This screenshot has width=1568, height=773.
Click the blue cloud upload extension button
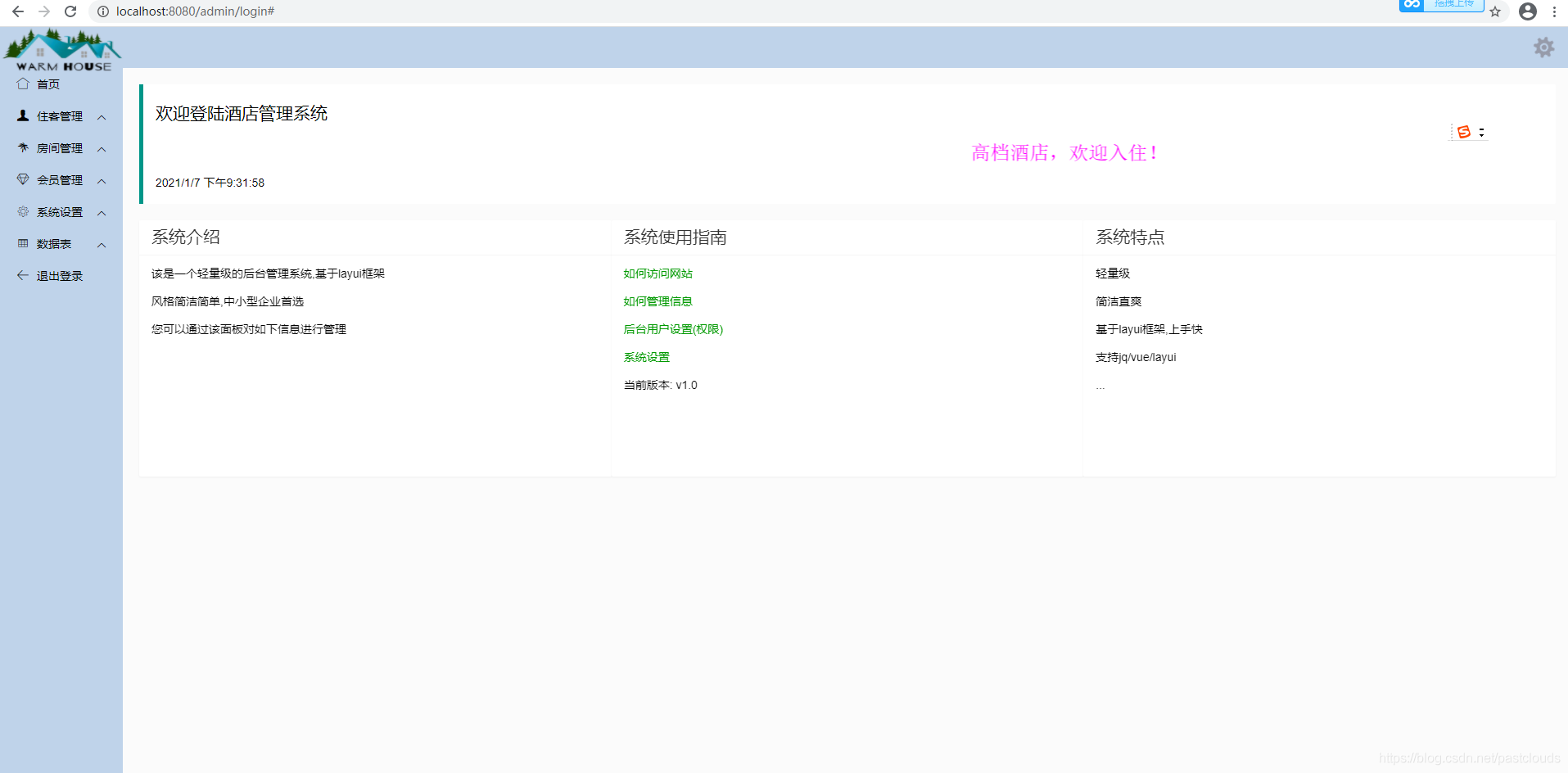(1441, 5)
